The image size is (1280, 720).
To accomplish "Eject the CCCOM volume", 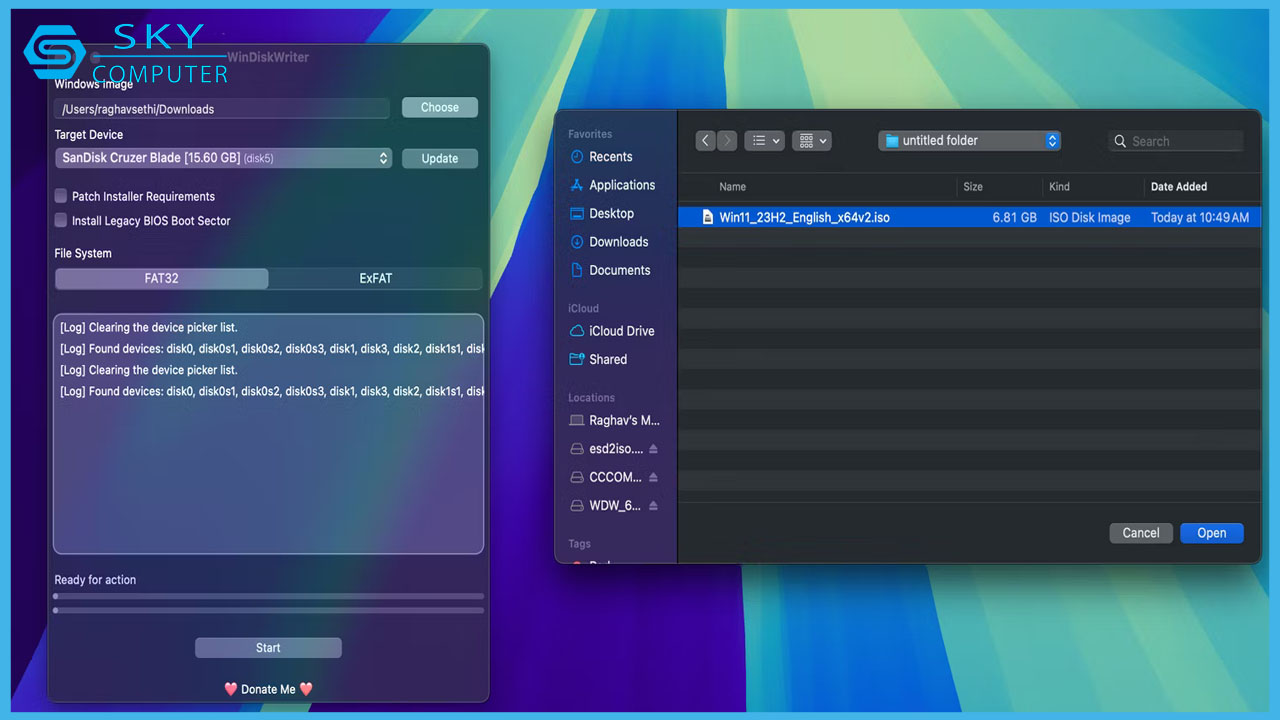I will point(654,477).
